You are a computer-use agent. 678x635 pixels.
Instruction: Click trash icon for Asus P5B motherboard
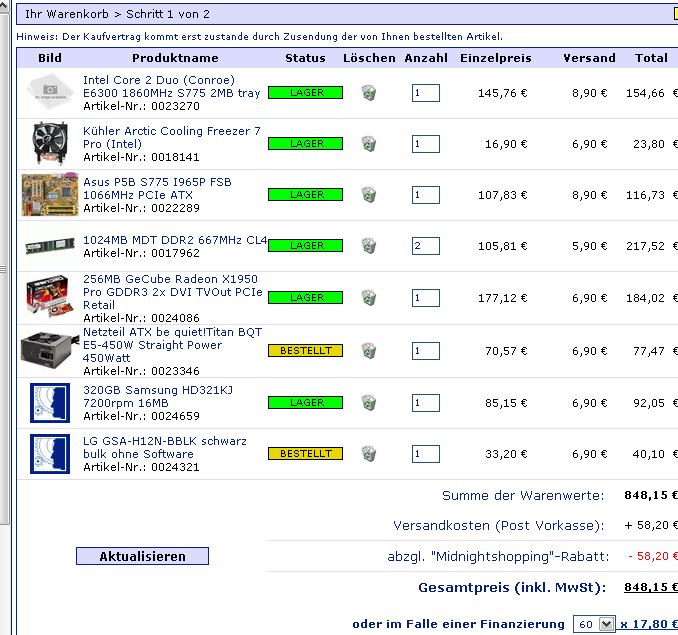(x=369, y=195)
